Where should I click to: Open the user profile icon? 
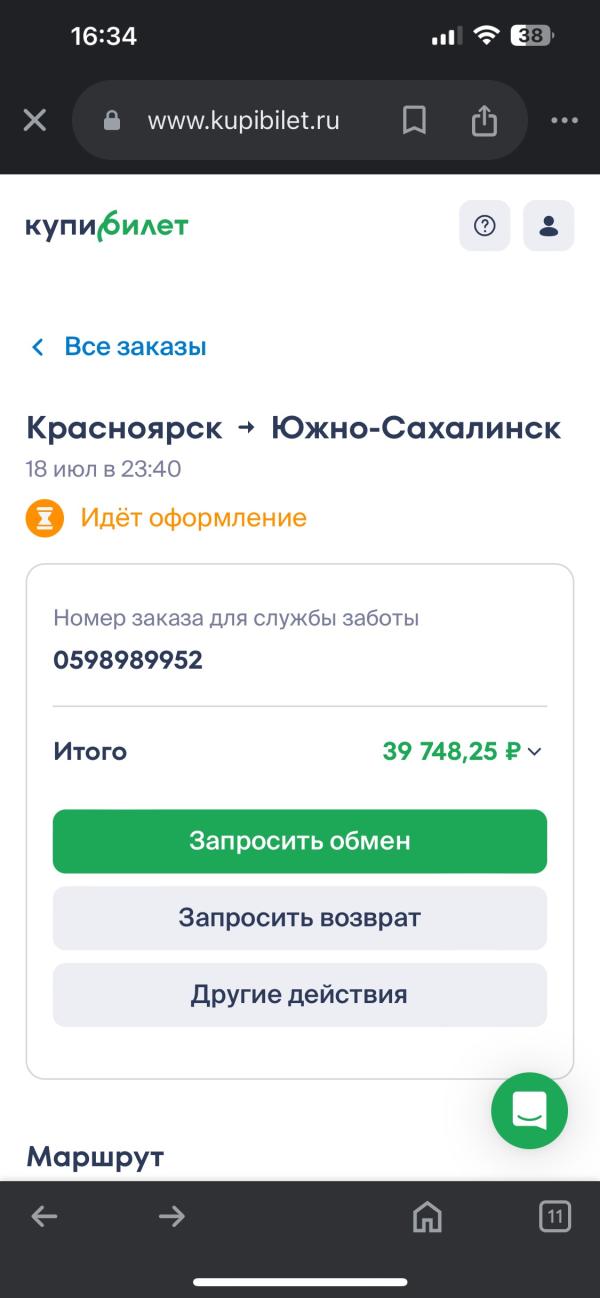pyautogui.click(x=549, y=226)
